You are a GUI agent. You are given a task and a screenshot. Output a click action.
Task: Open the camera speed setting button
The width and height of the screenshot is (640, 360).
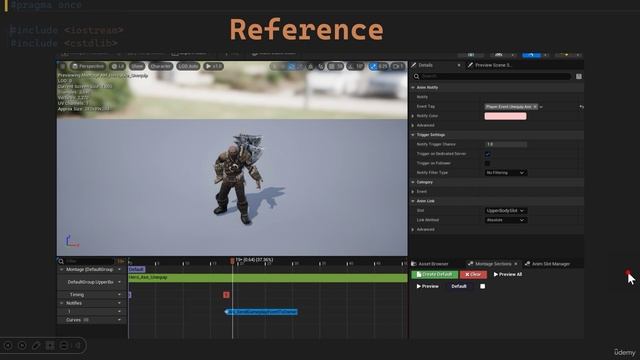[x=397, y=66]
